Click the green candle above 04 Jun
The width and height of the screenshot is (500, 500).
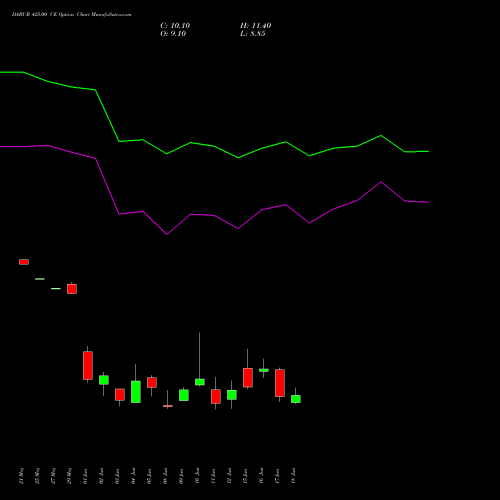pos(136,392)
